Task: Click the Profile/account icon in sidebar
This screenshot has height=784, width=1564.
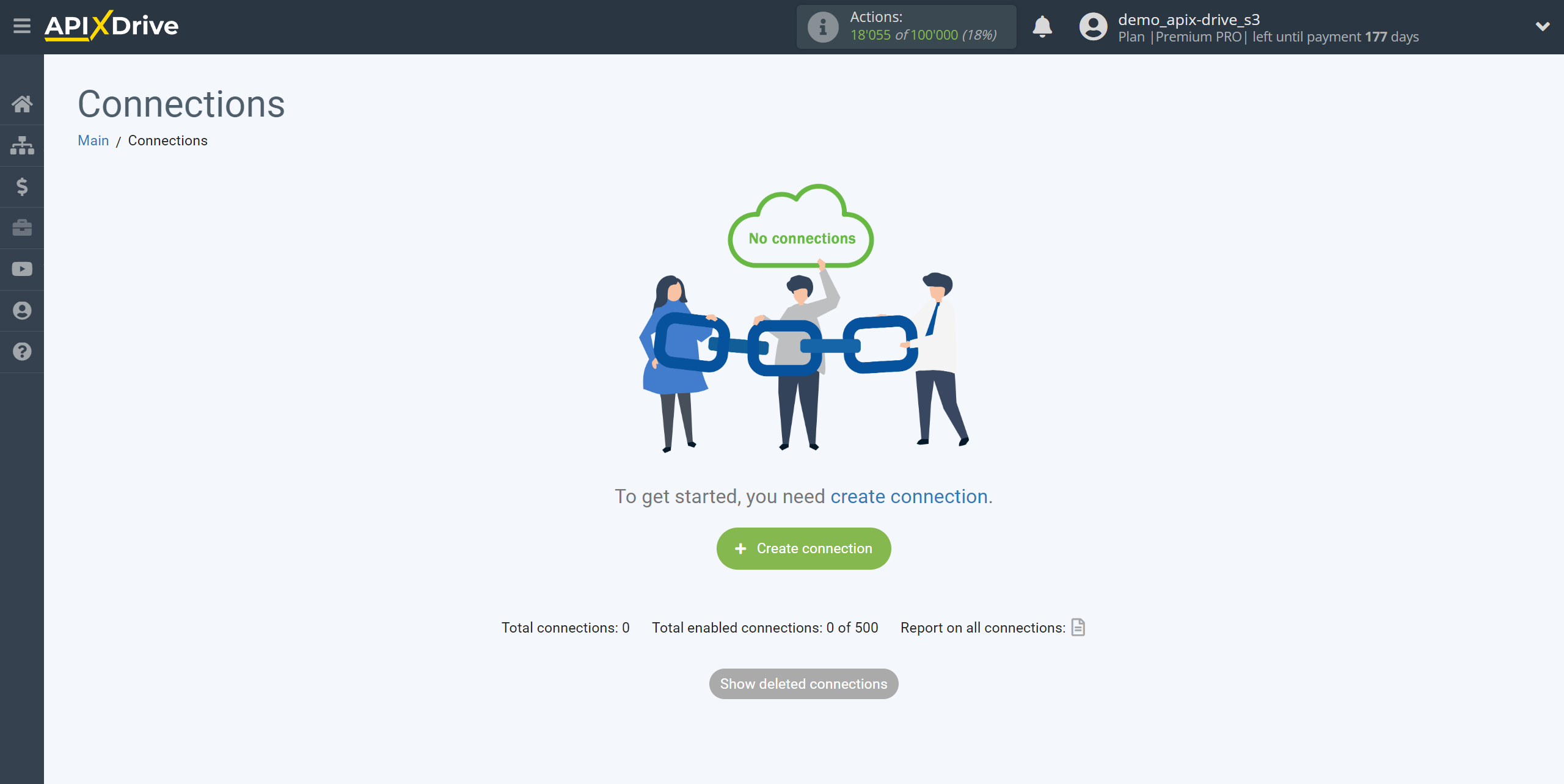Action: 22,310
